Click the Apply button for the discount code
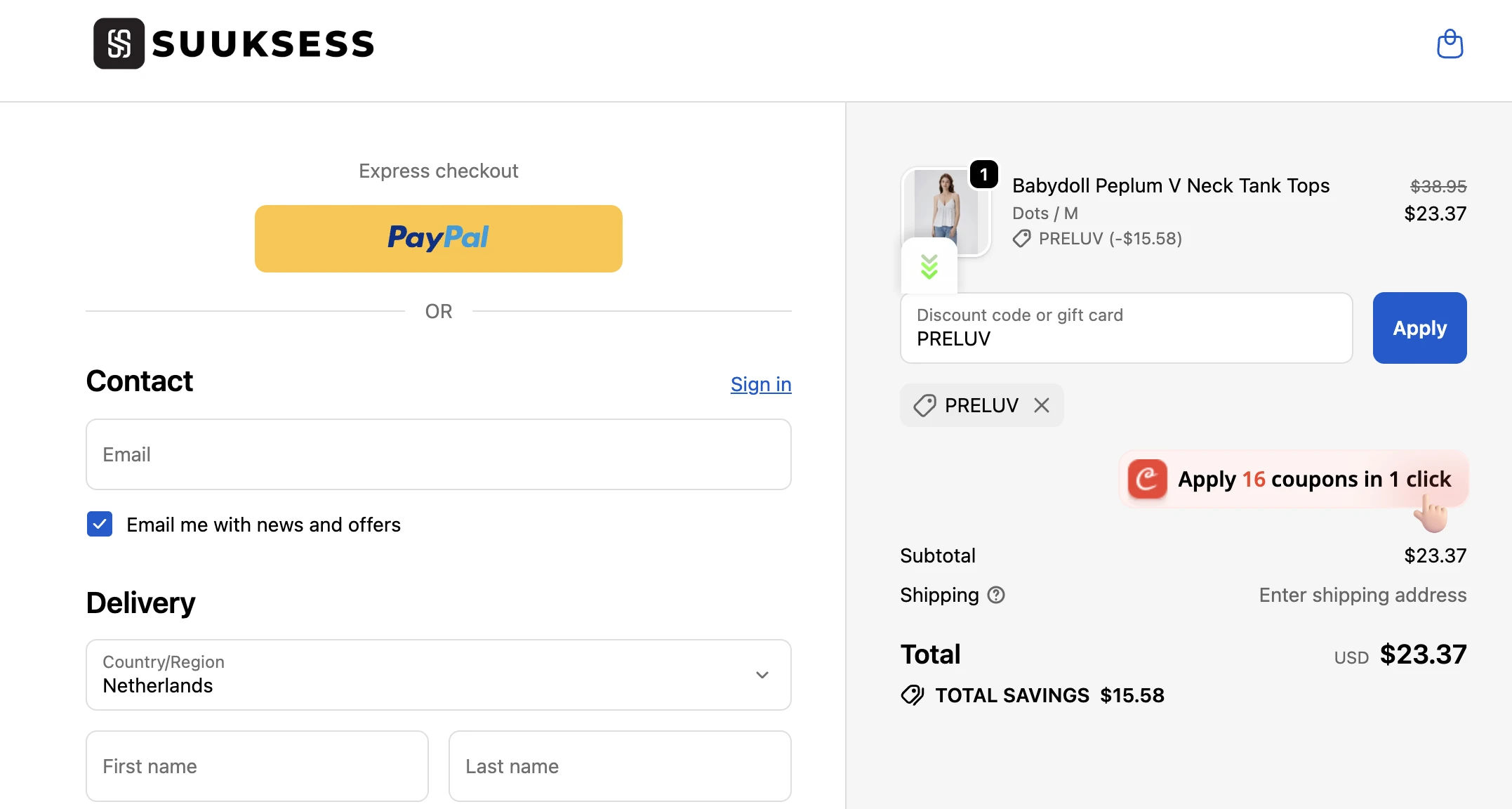Screen dimensions: 1512x809 pyautogui.click(x=1419, y=327)
